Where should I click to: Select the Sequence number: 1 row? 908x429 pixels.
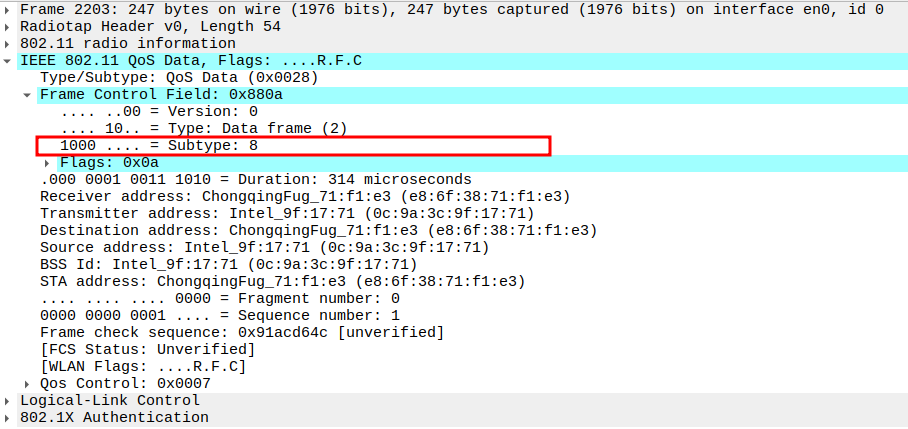(220, 315)
